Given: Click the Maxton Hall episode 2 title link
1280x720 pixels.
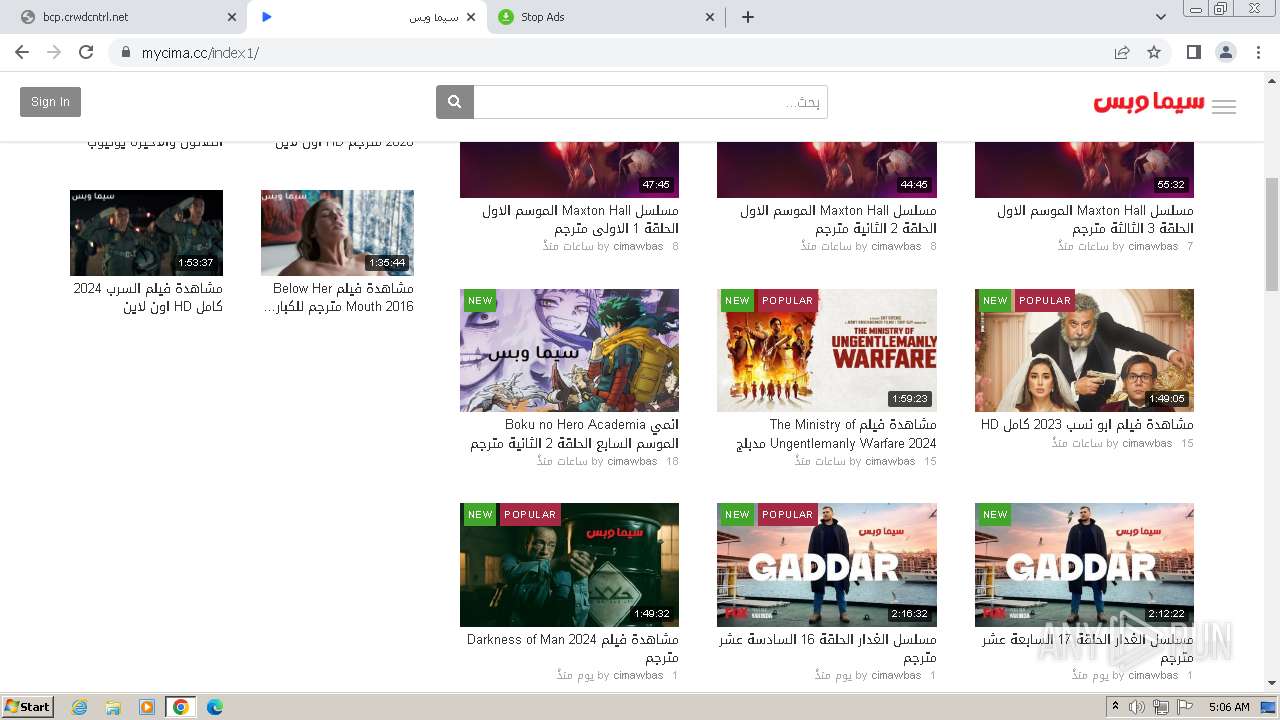Looking at the screenshot, I should (x=838, y=220).
